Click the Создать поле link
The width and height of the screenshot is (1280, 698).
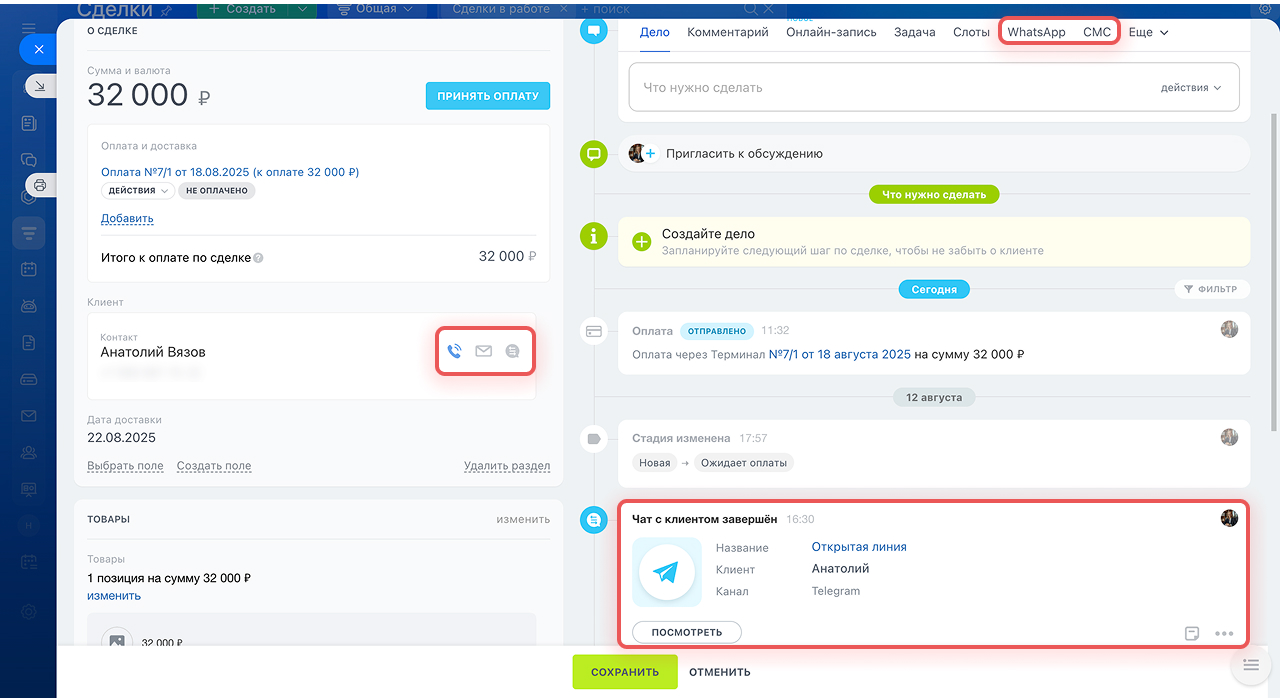pos(214,466)
